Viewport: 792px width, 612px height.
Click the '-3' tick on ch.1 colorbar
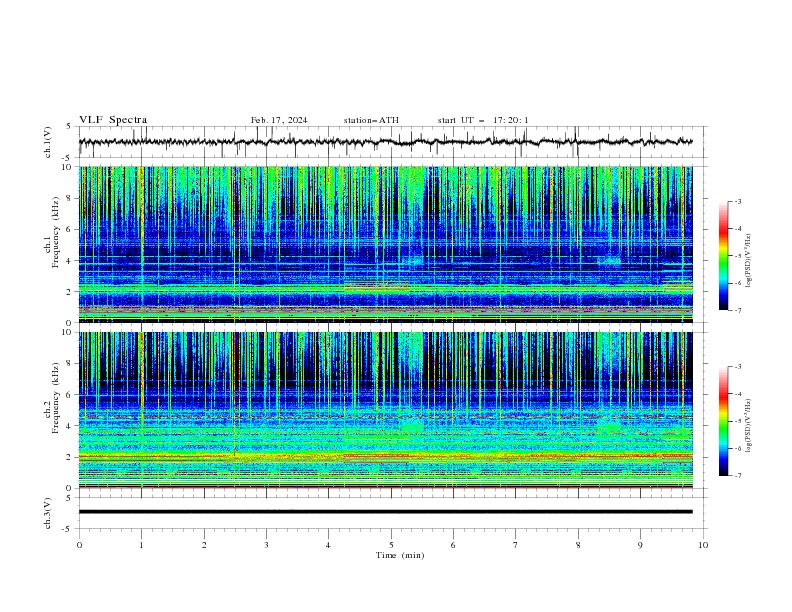point(738,201)
